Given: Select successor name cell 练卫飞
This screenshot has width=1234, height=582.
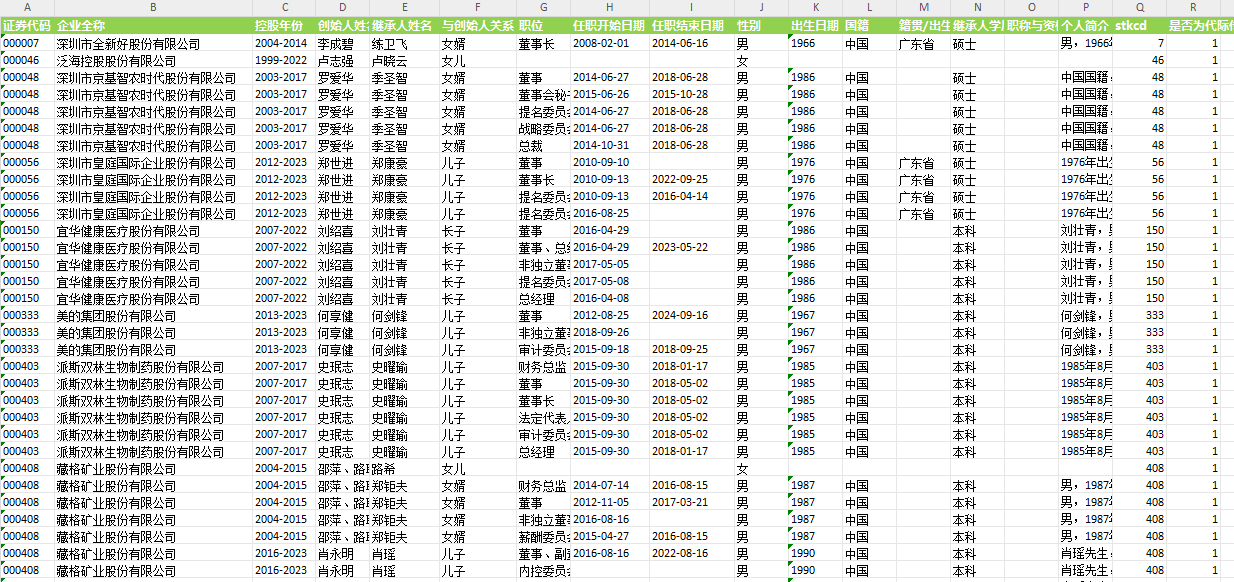Looking at the screenshot, I should pos(404,44).
